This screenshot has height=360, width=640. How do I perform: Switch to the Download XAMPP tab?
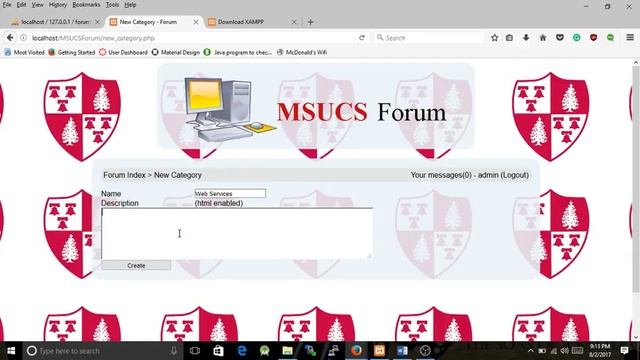click(252, 22)
